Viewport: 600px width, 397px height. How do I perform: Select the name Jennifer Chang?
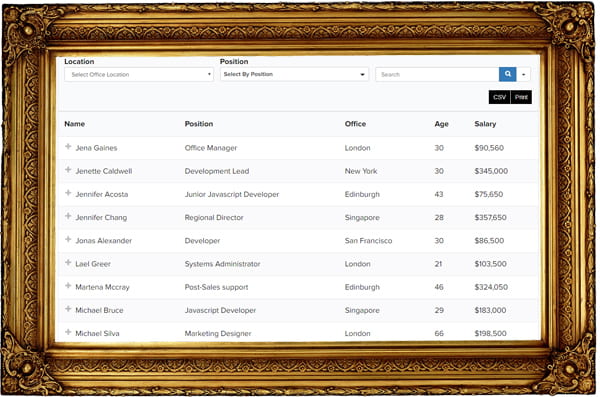point(101,217)
